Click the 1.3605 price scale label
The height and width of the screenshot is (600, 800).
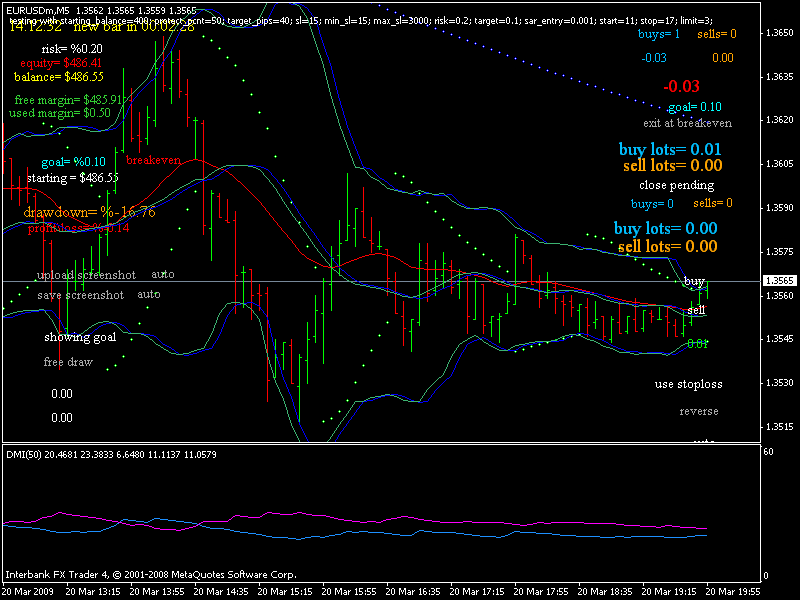point(780,164)
